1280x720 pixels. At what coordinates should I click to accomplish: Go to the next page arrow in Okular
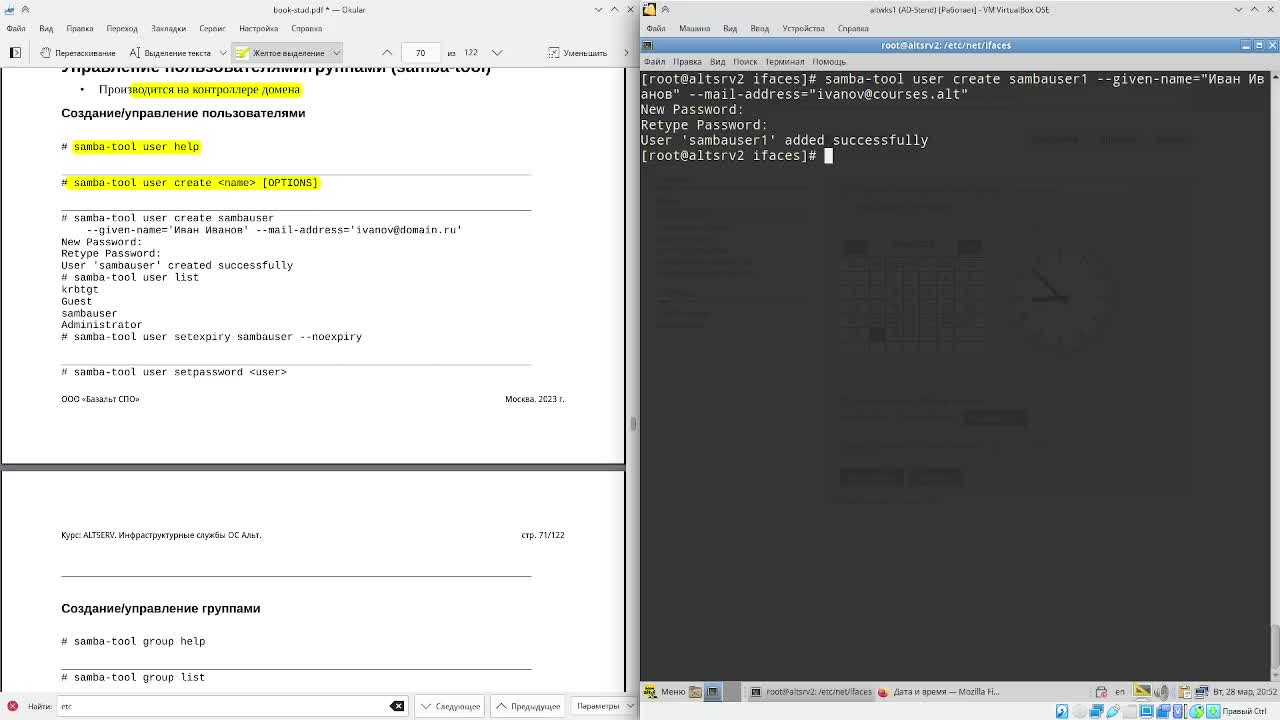(x=497, y=52)
